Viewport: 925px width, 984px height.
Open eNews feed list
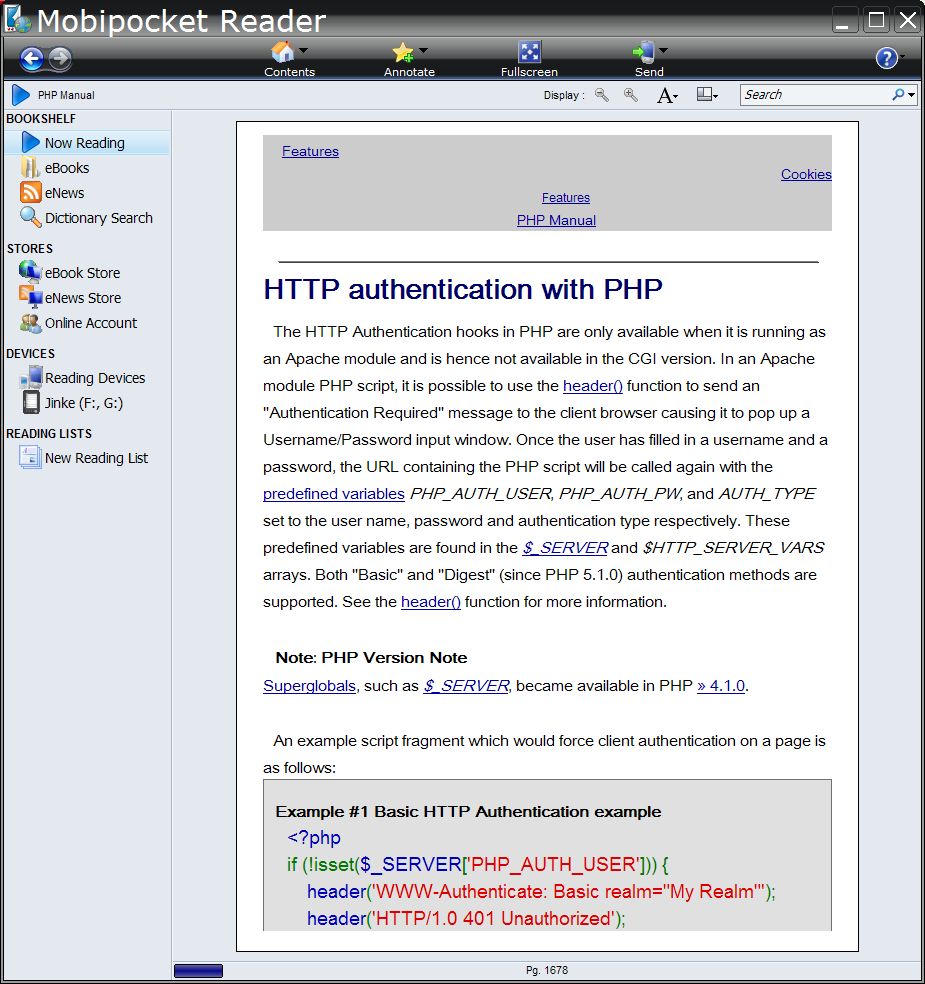(64, 193)
